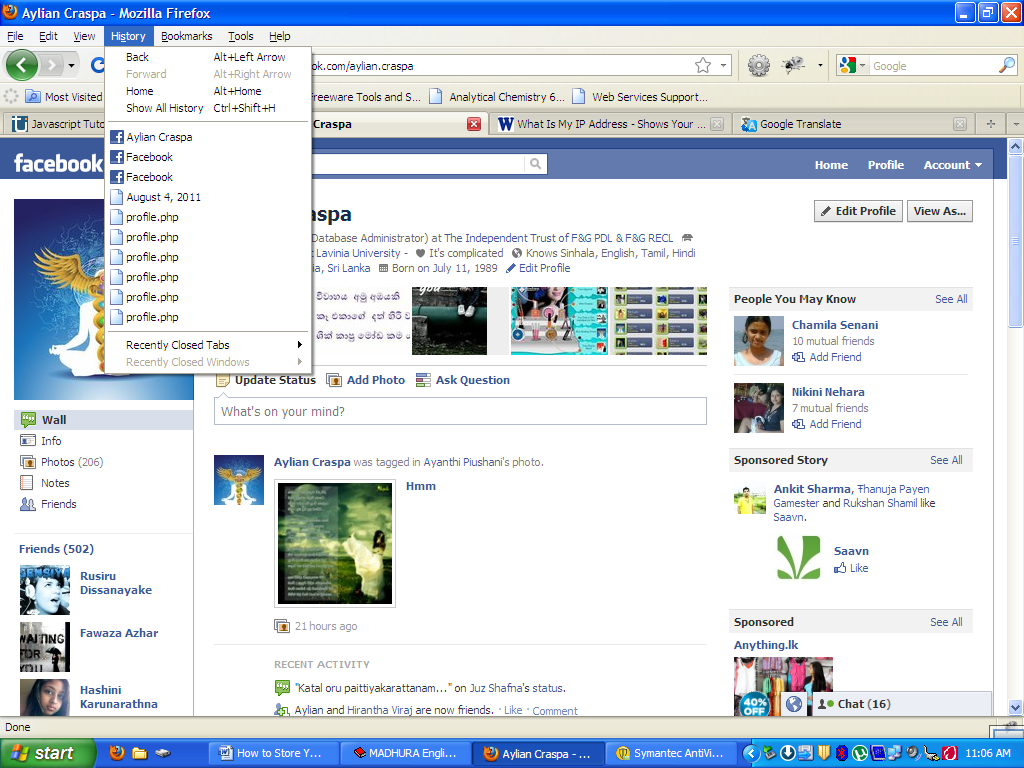Image resolution: width=1024 pixels, height=768 pixels.
Task: Click the Wall speech bubble icon
Action: [x=28, y=419]
